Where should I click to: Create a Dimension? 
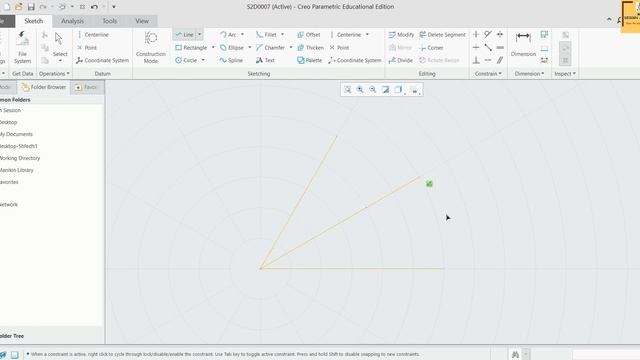(523, 44)
